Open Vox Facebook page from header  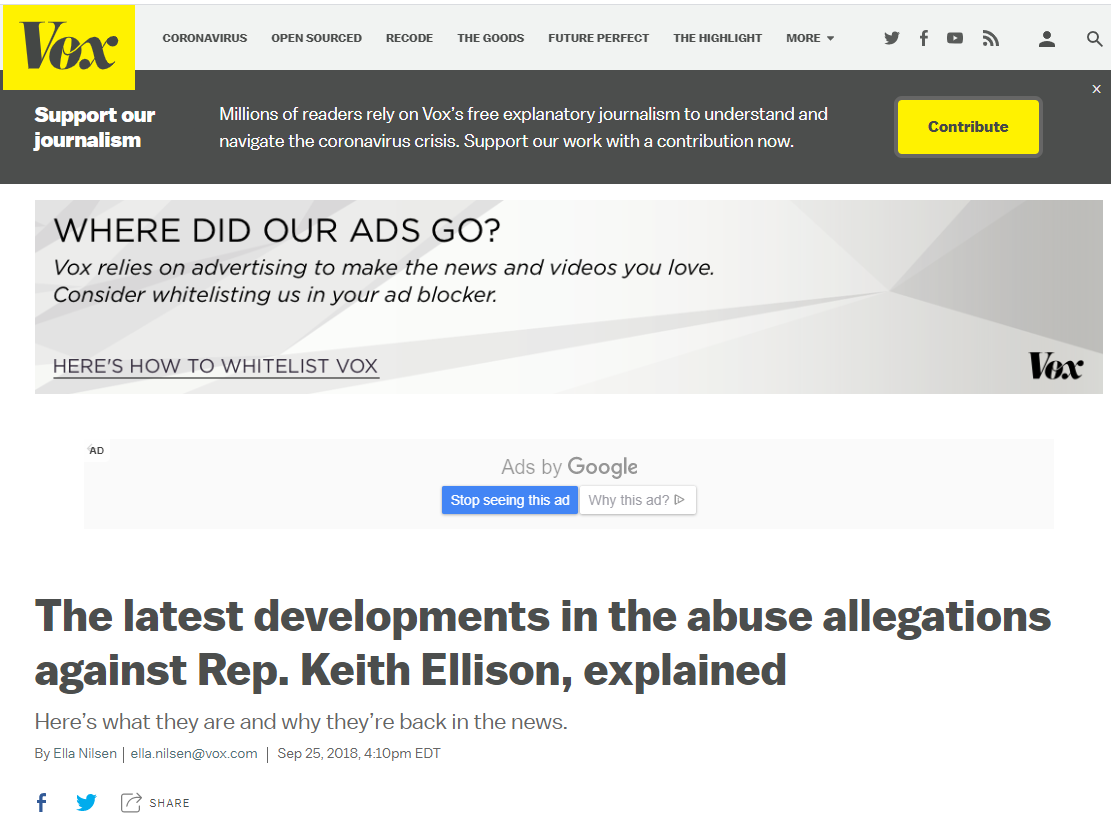923,38
